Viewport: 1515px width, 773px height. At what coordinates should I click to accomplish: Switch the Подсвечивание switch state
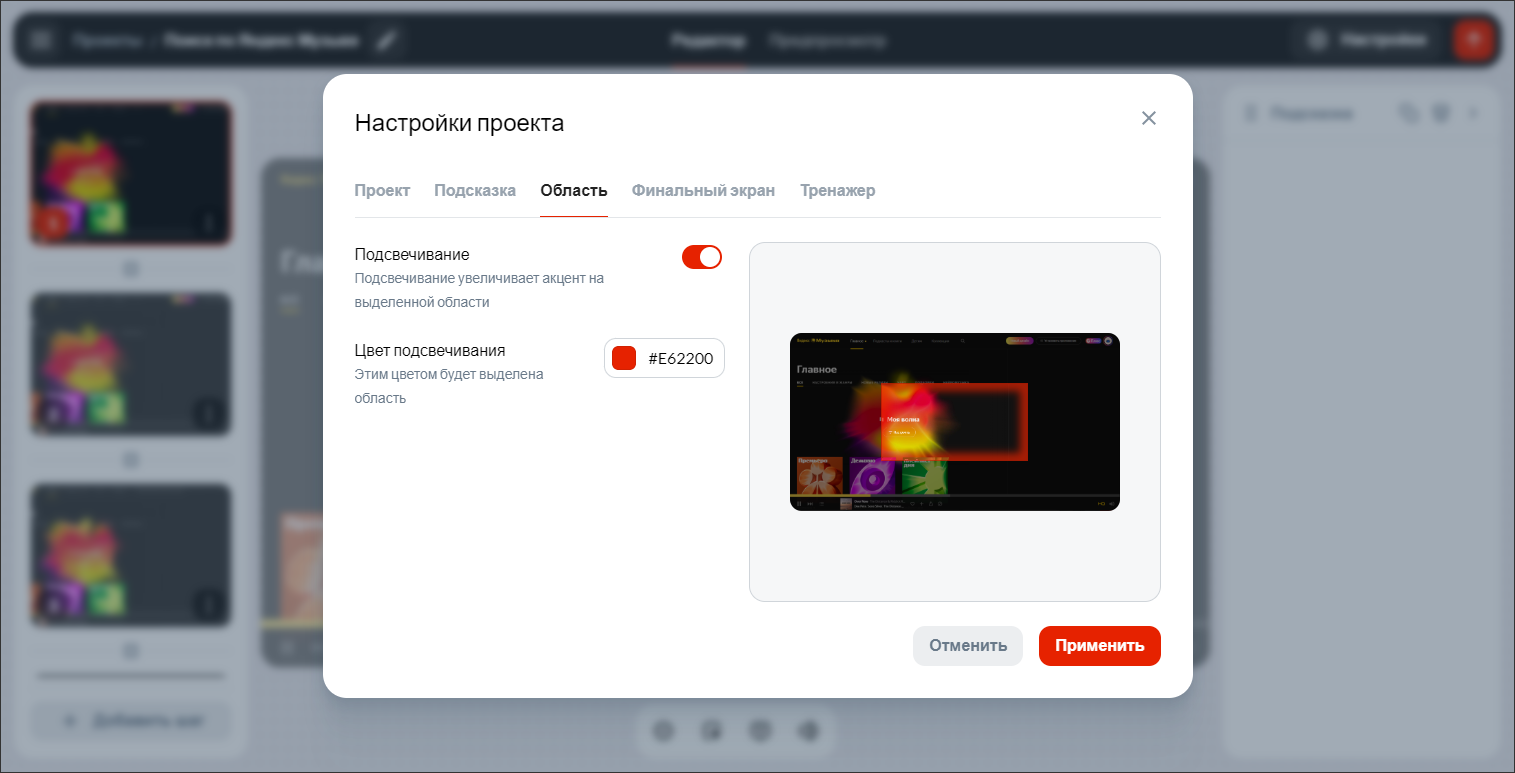(702, 257)
